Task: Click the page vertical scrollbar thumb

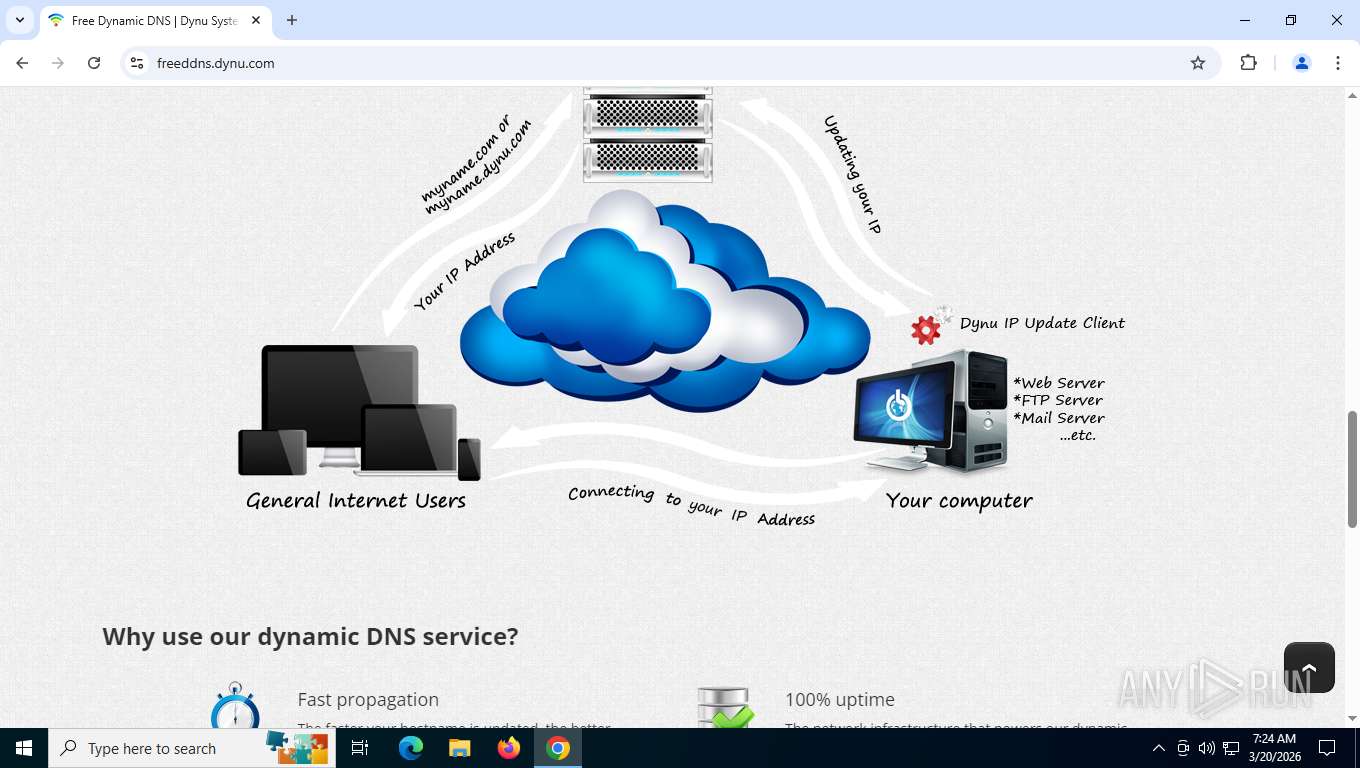Action: (x=1353, y=468)
